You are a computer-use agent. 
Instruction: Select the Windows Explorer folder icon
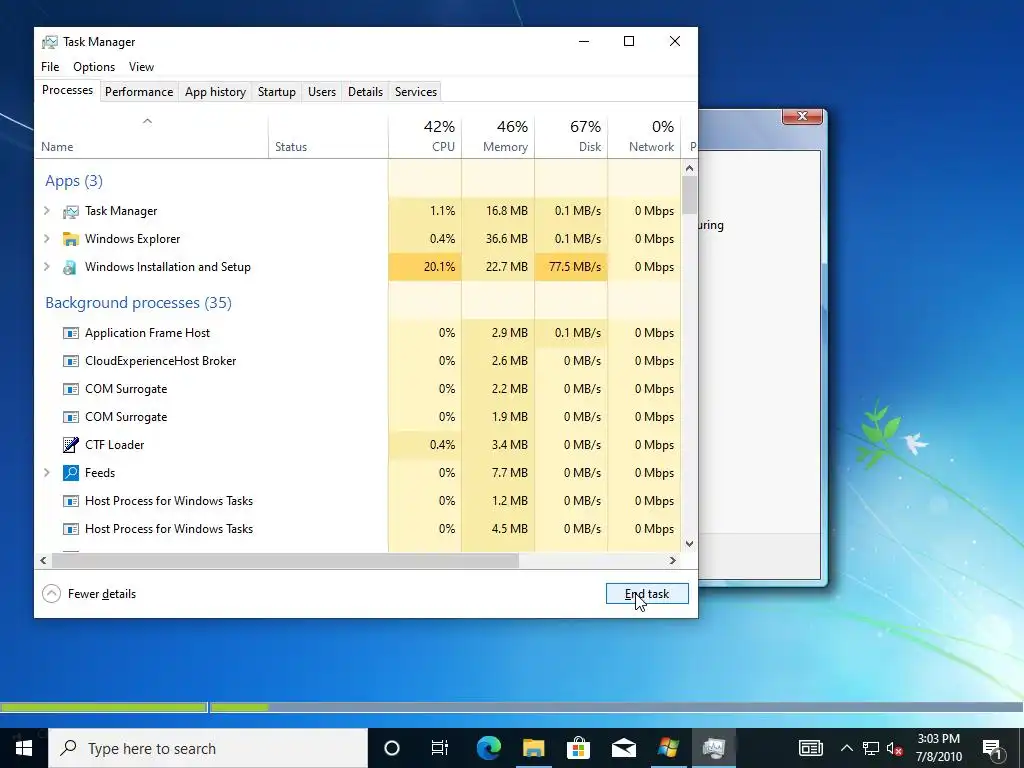71,239
